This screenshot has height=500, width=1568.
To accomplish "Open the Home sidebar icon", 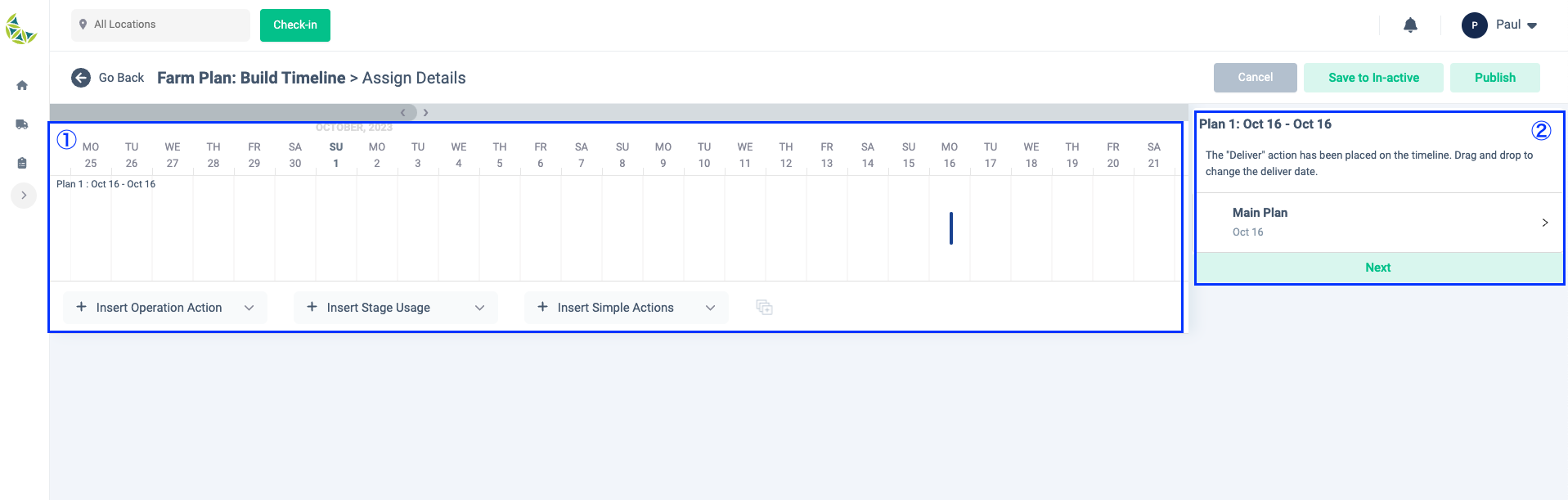I will point(22,85).
